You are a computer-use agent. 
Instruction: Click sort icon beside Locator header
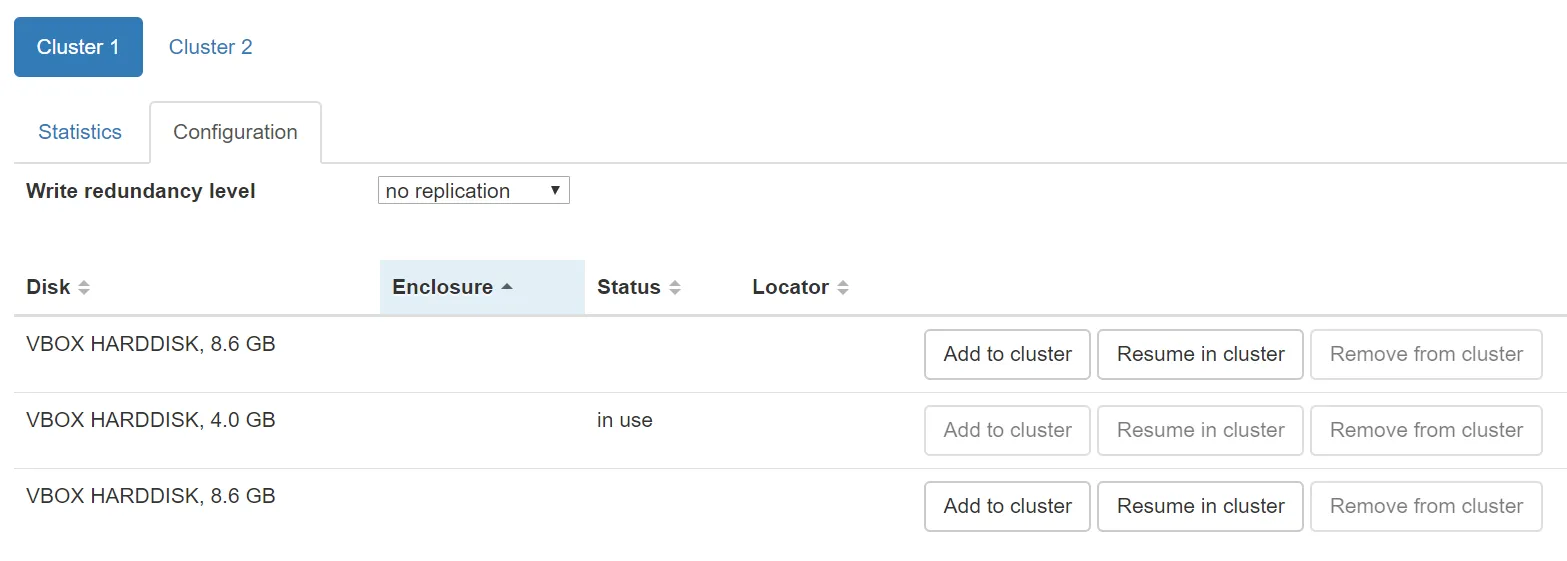[843, 288]
